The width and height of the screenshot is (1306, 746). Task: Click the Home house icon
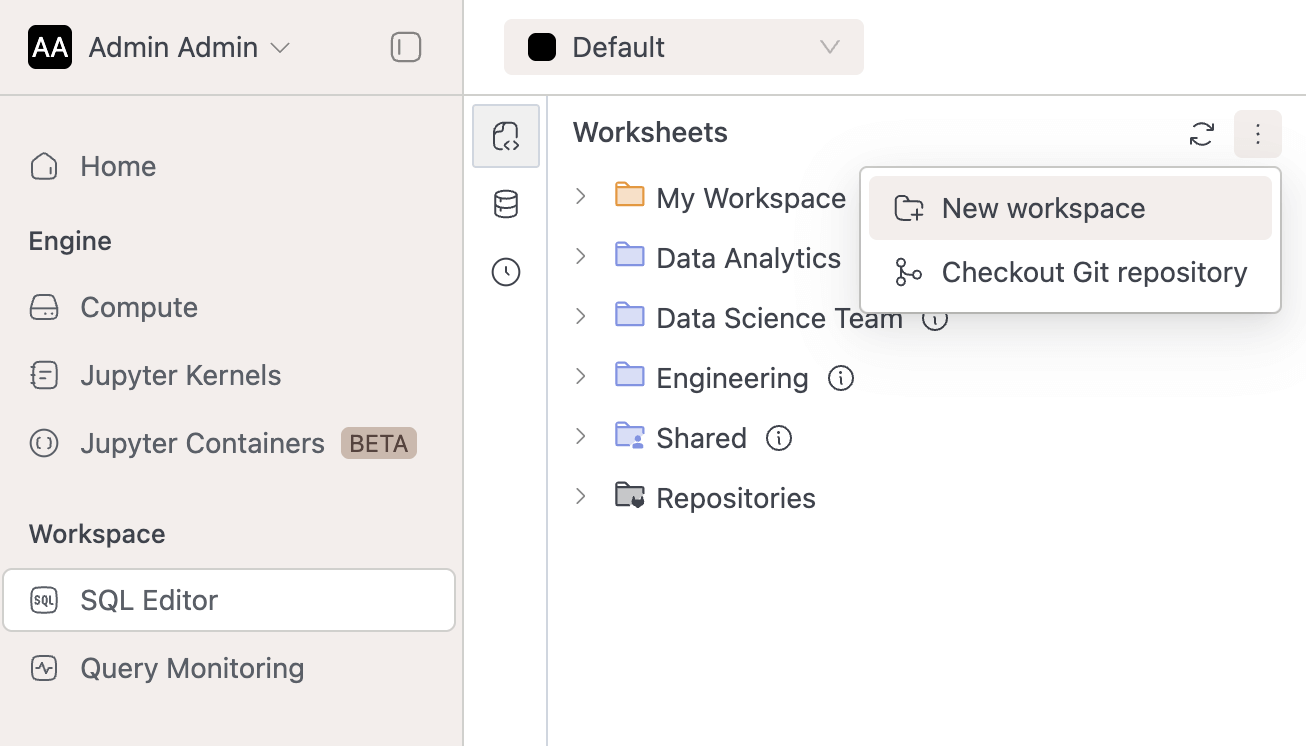(x=44, y=166)
